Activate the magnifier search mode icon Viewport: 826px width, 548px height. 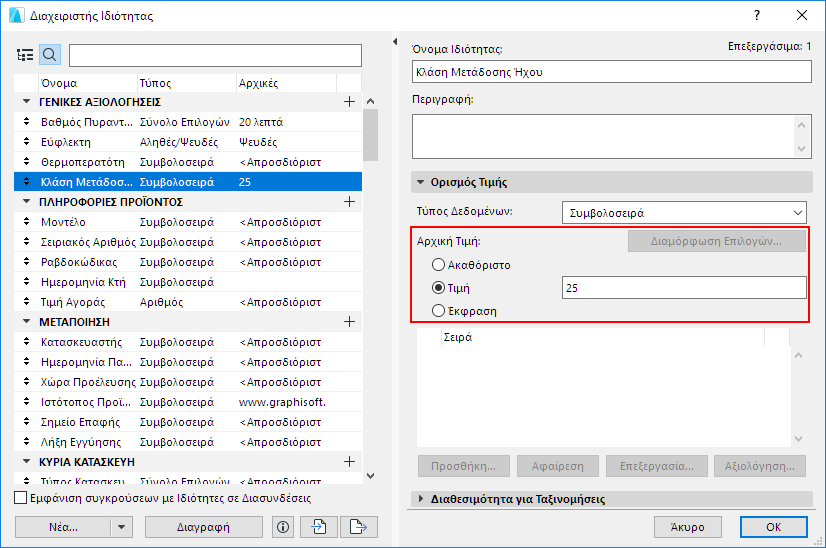[x=50, y=55]
